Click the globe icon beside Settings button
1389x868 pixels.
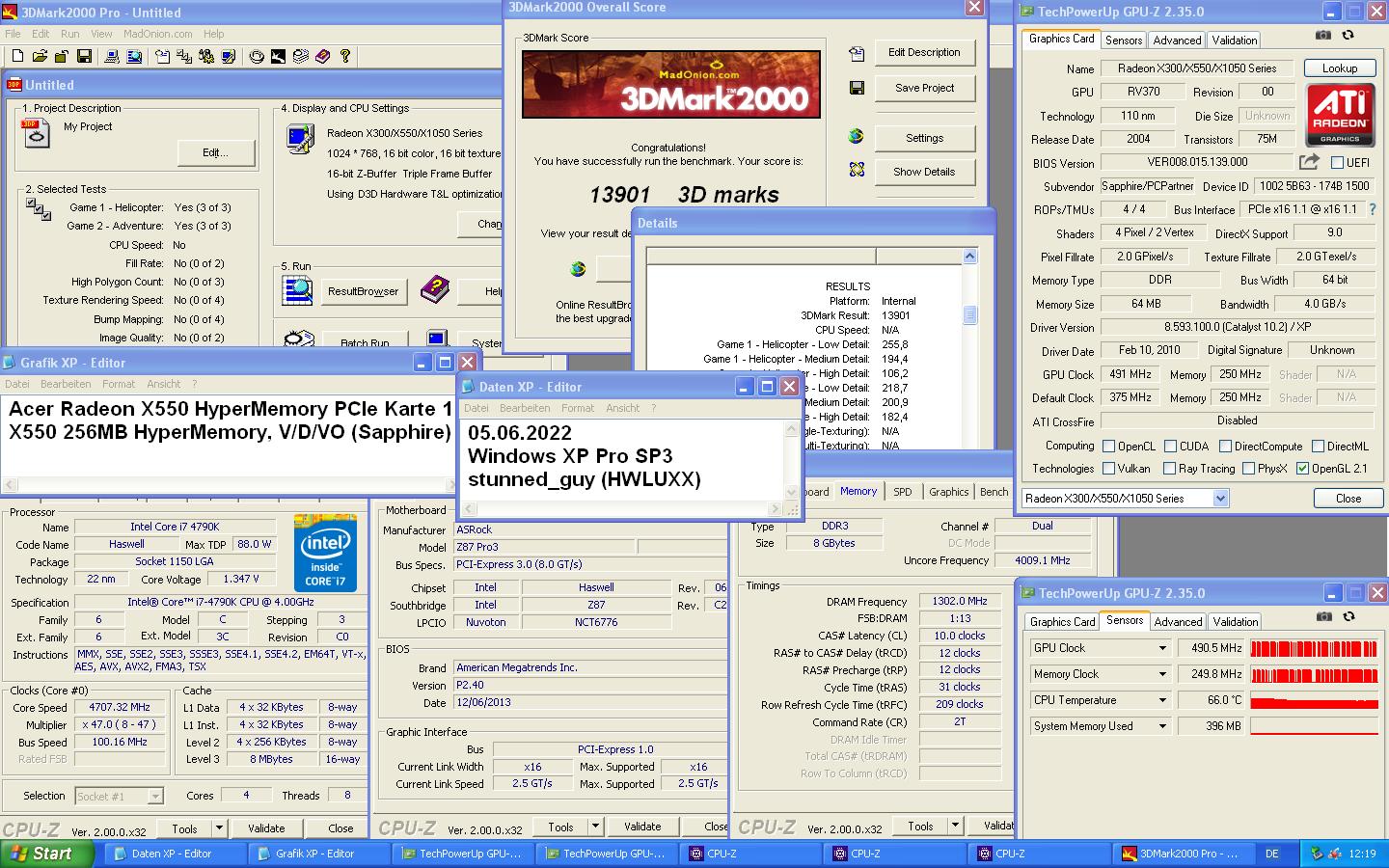(856, 136)
